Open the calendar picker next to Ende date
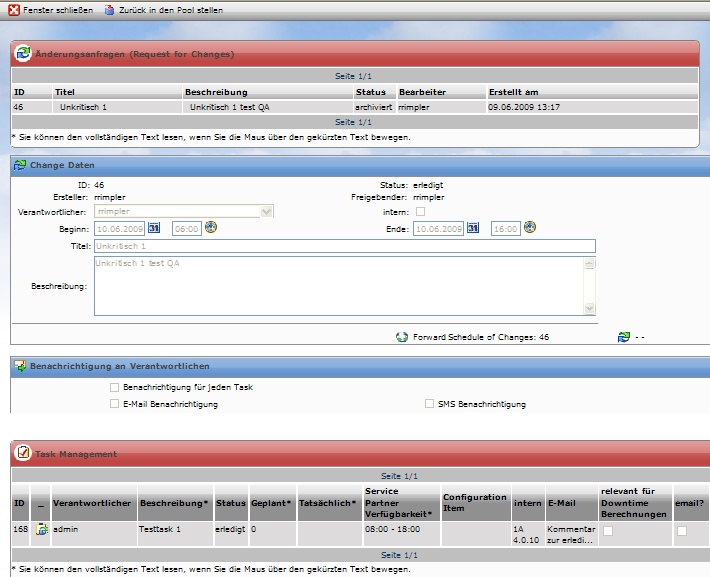710x577 pixels. pos(473,228)
